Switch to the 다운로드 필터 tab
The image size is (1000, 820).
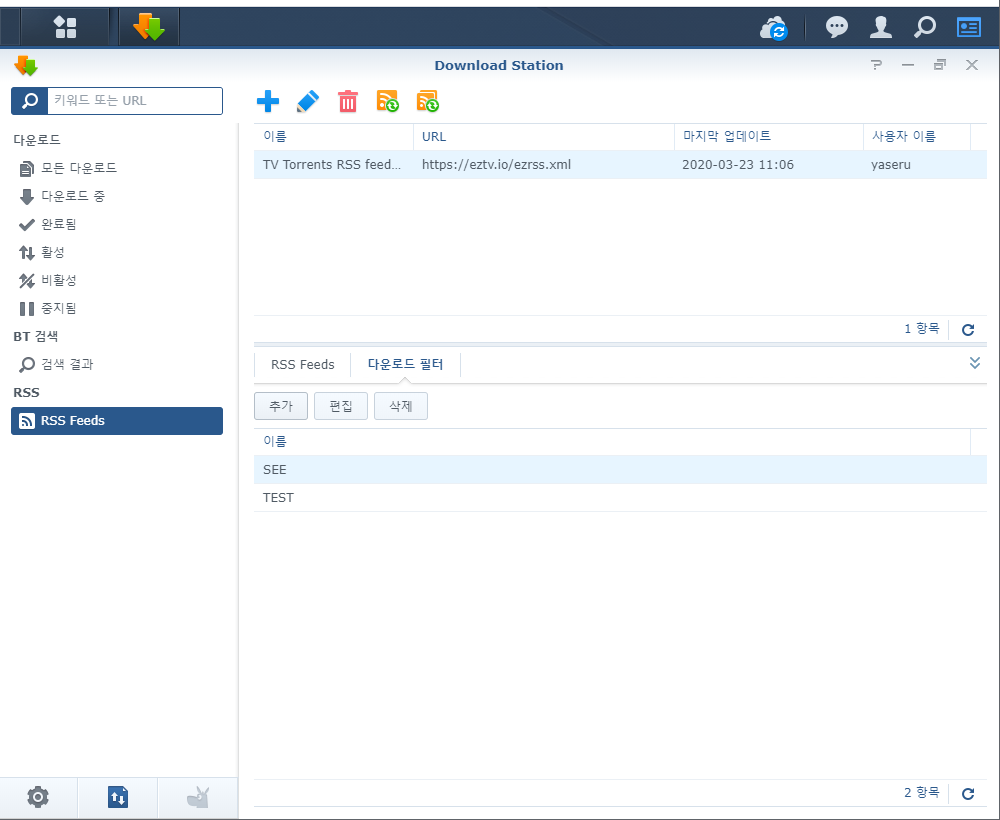(x=405, y=365)
